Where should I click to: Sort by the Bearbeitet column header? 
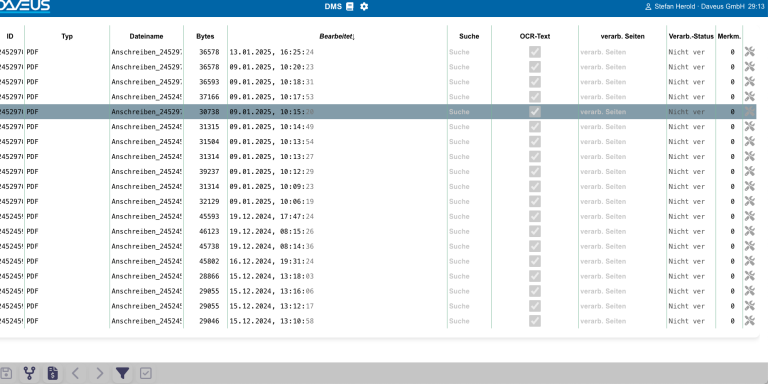pos(337,36)
